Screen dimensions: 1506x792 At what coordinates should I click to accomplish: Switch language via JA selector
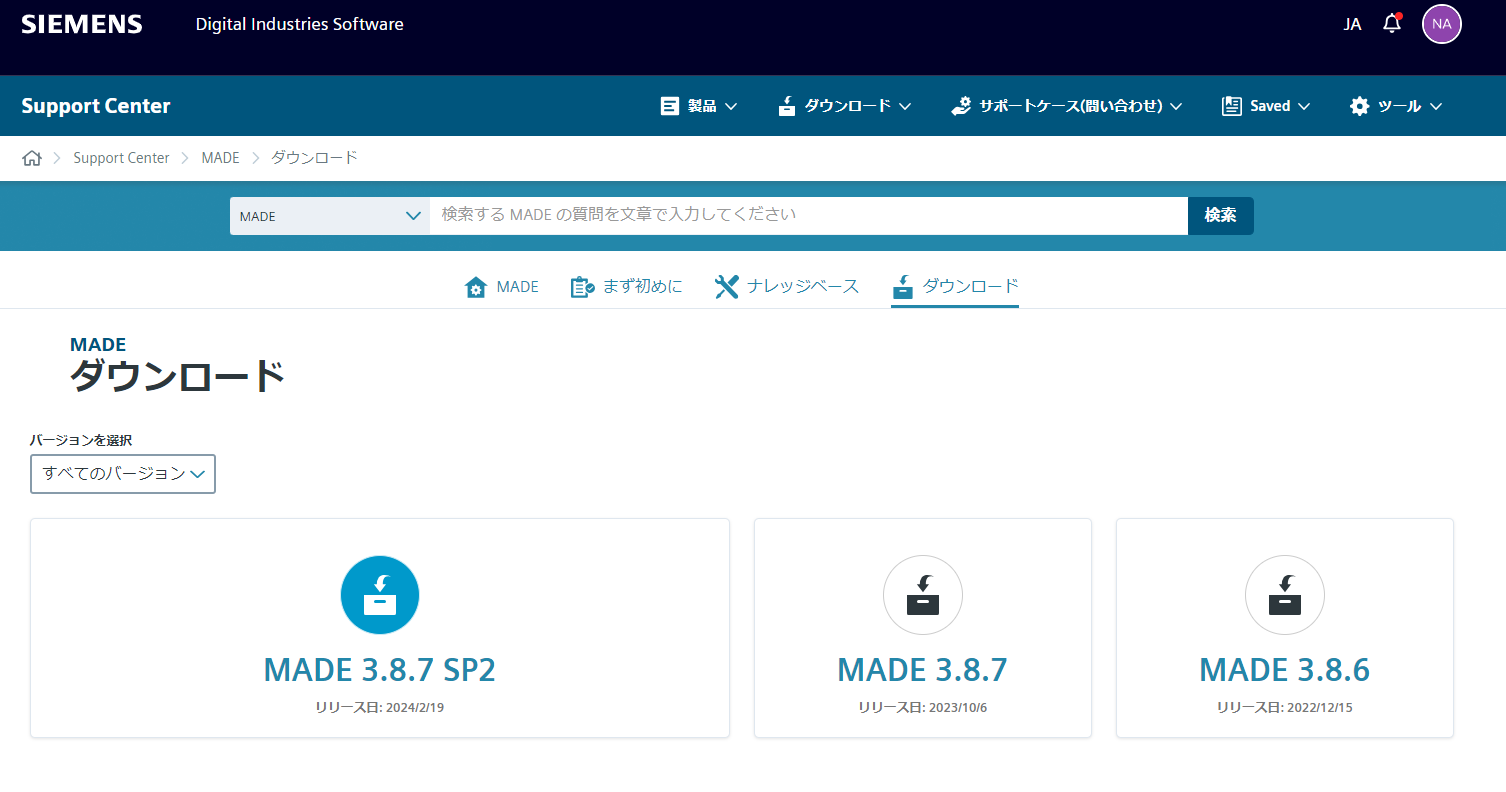click(x=1352, y=24)
